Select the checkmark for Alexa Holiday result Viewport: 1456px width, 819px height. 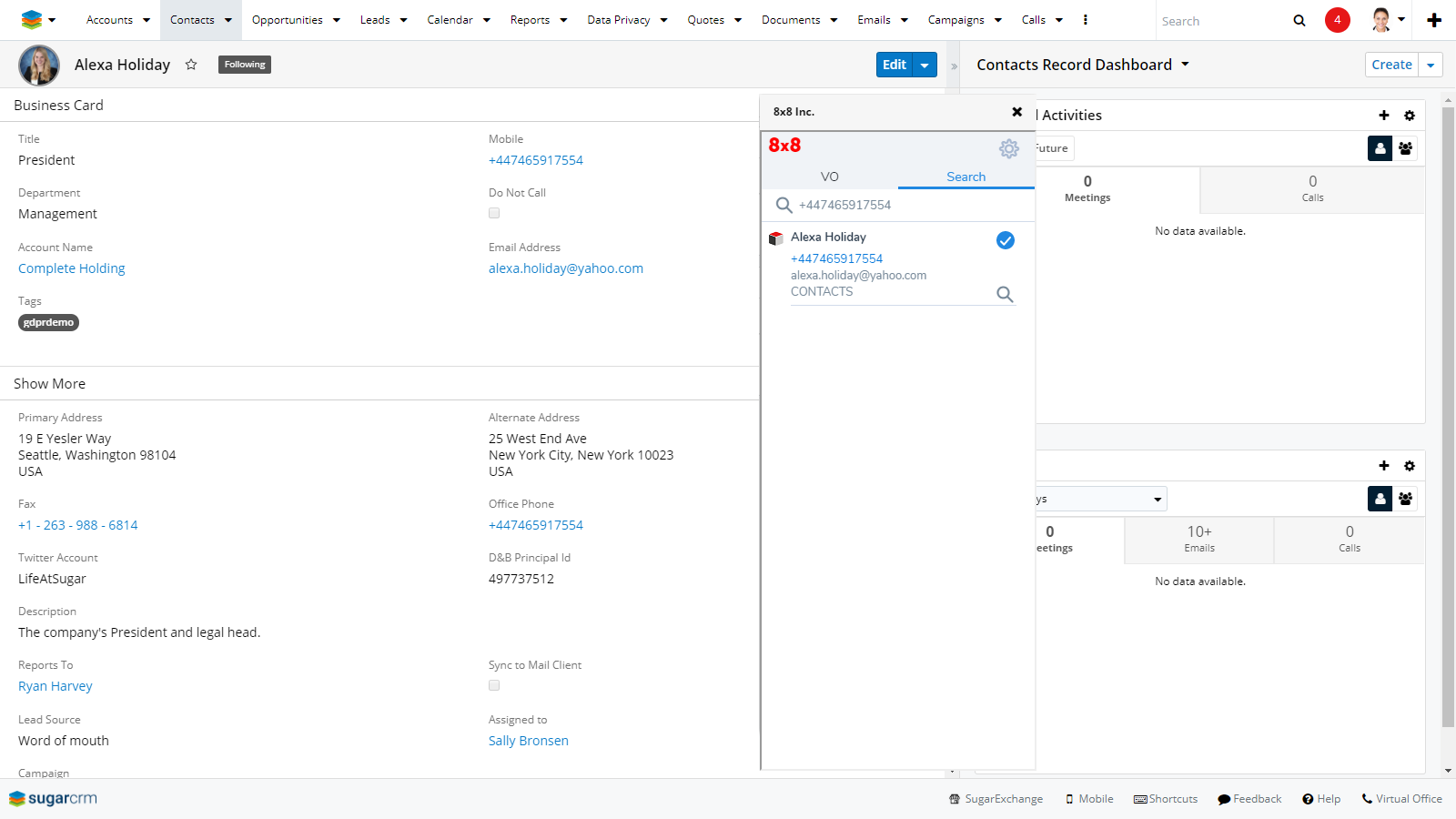click(x=1006, y=240)
